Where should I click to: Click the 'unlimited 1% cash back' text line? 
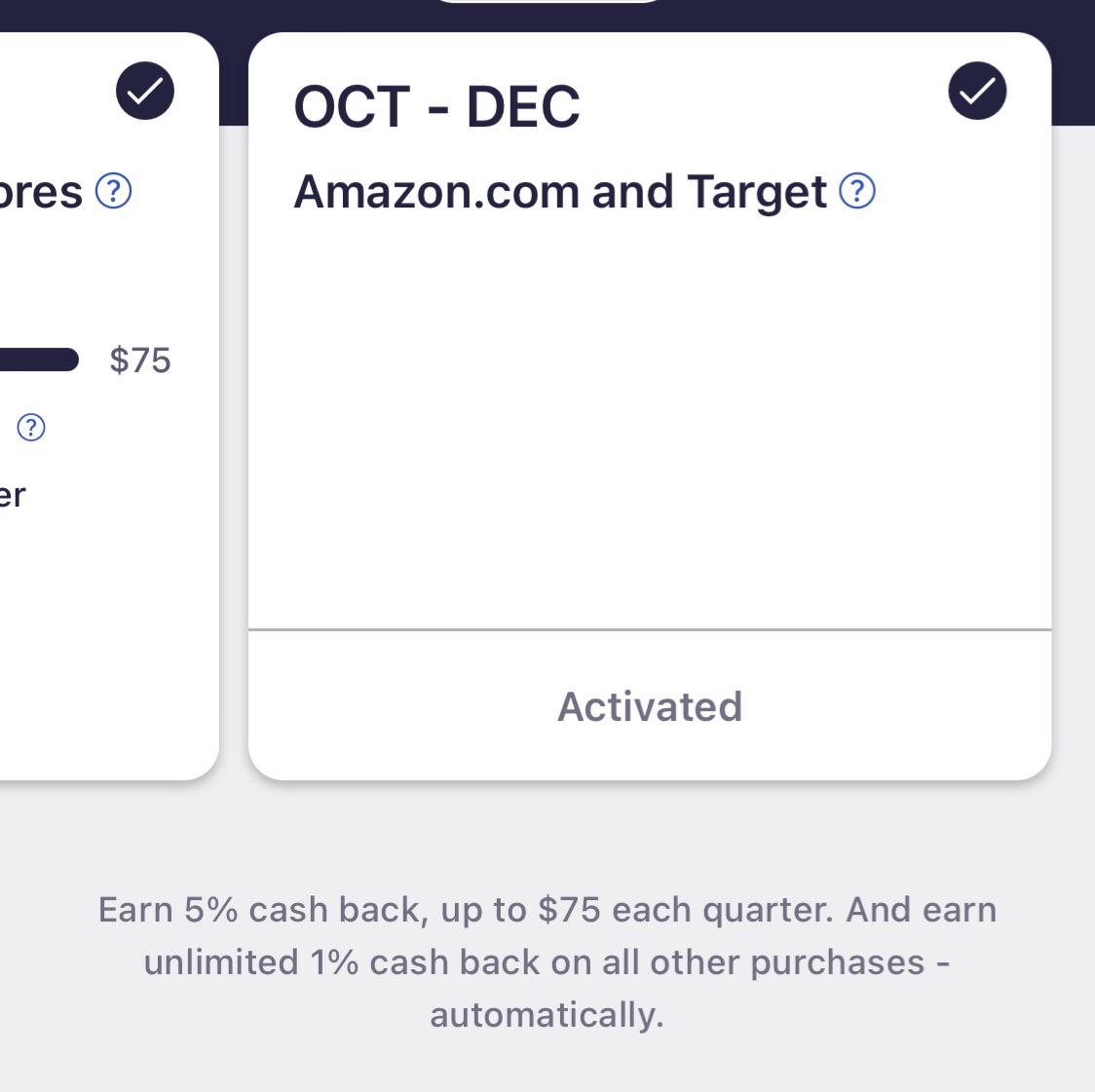[547, 962]
